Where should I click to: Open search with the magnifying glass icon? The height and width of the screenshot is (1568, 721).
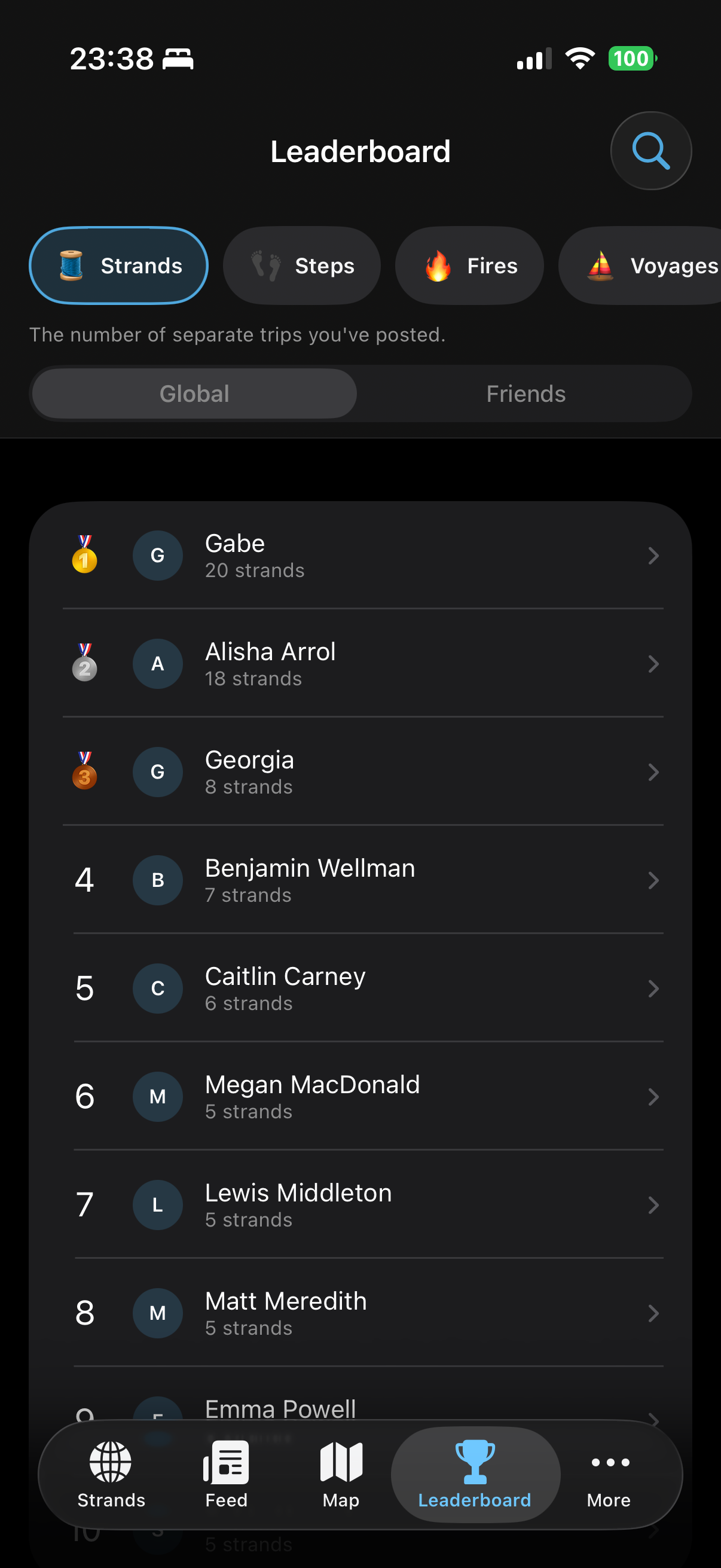[x=650, y=151]
